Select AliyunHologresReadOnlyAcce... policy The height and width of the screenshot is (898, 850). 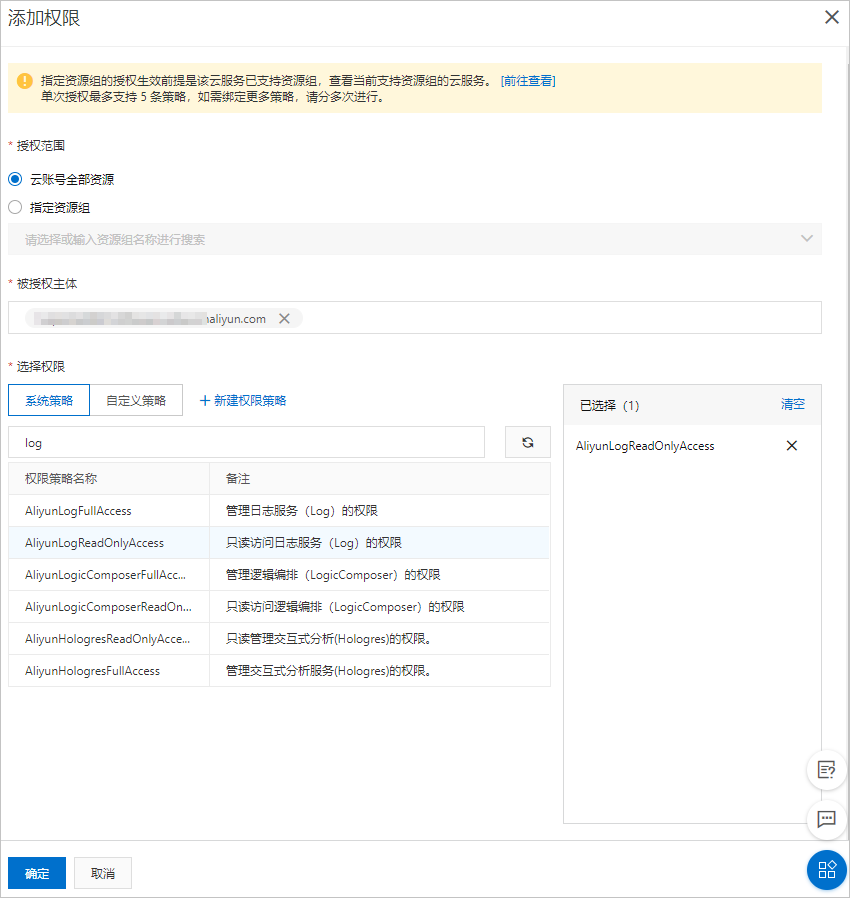tap(108, 639)
